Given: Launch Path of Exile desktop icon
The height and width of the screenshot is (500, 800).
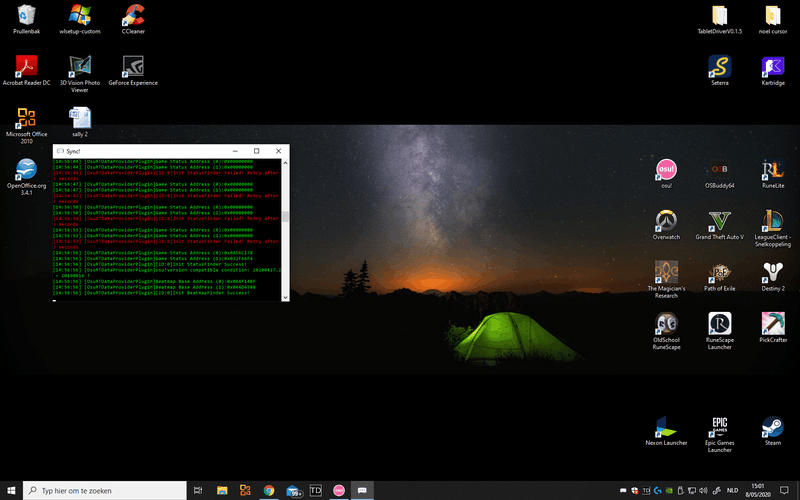Looking at the screenshot, I should (x=719, y=277).
